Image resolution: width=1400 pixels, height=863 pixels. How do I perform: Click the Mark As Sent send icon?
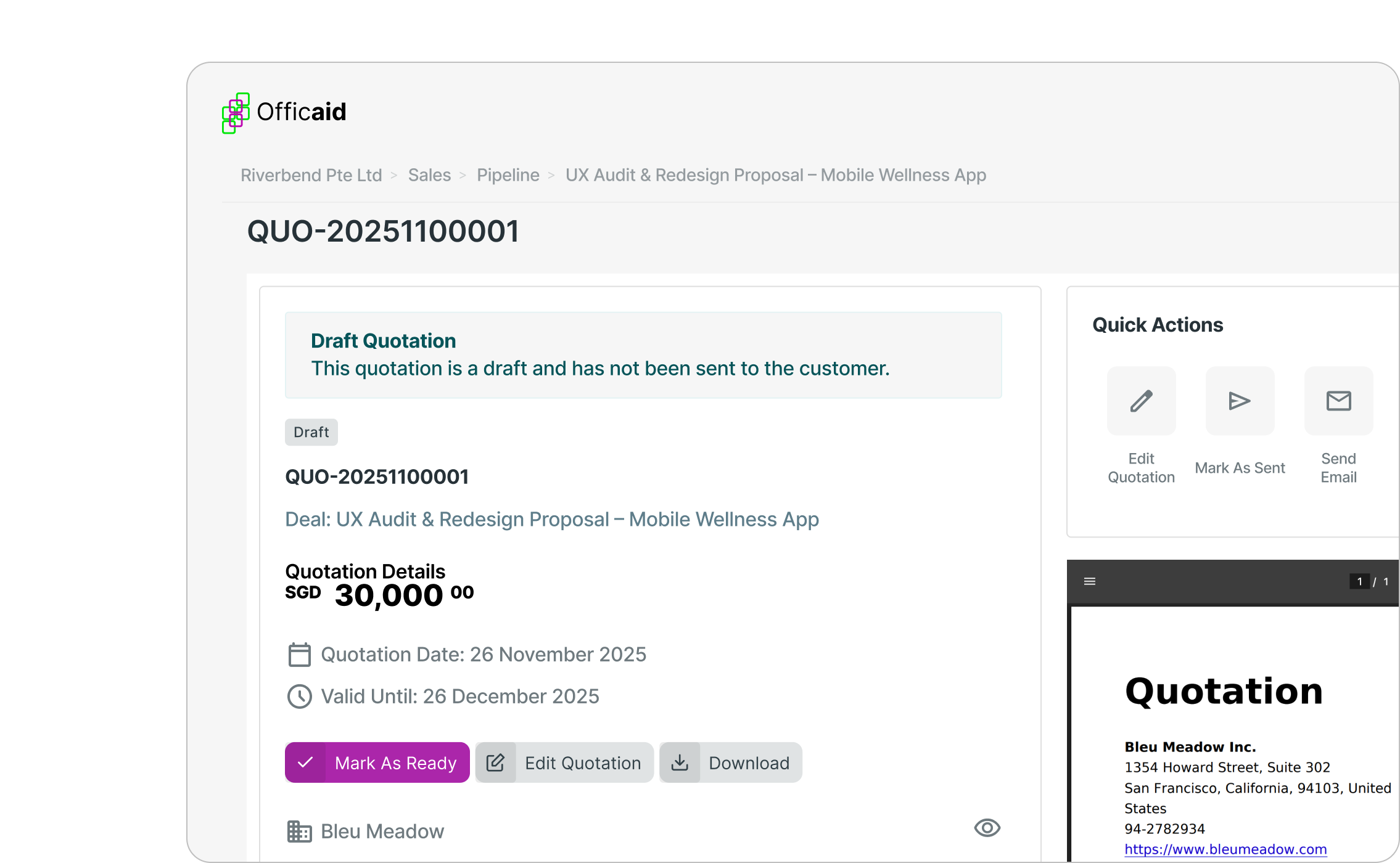coord(1240,401)
